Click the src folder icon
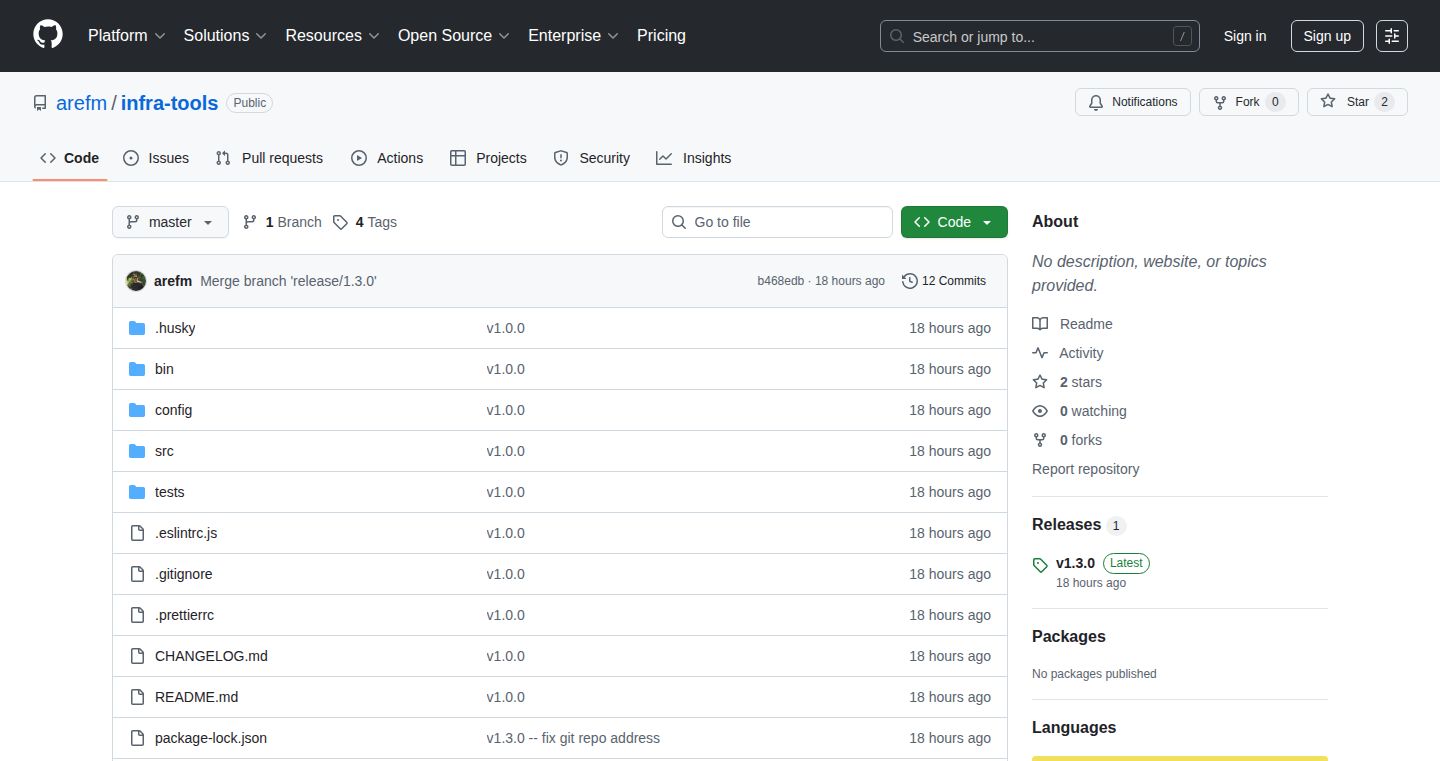Screen dimensions: 1440x761 click(137, 451)
